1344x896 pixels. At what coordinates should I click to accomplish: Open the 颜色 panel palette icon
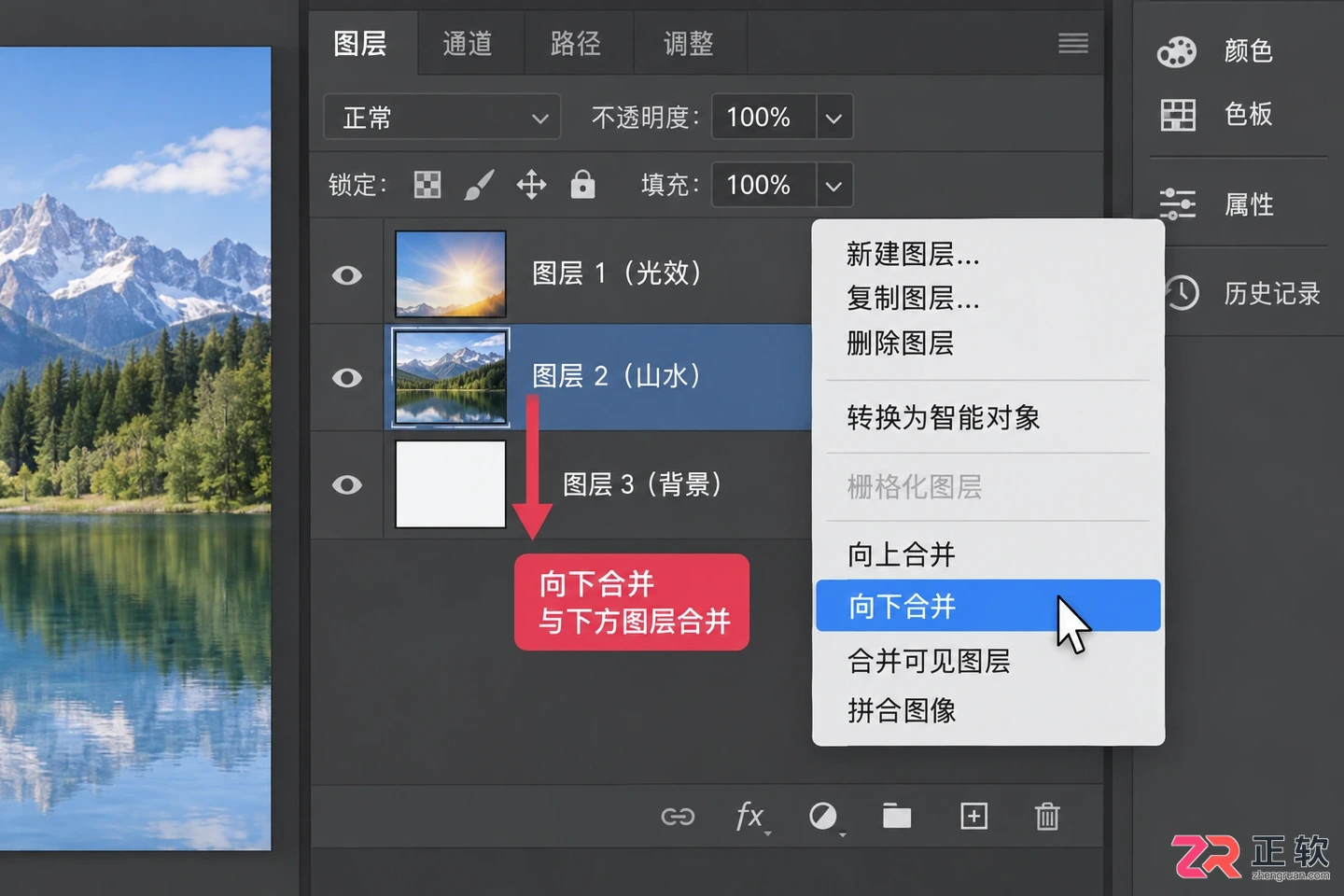coord(1177,51)
